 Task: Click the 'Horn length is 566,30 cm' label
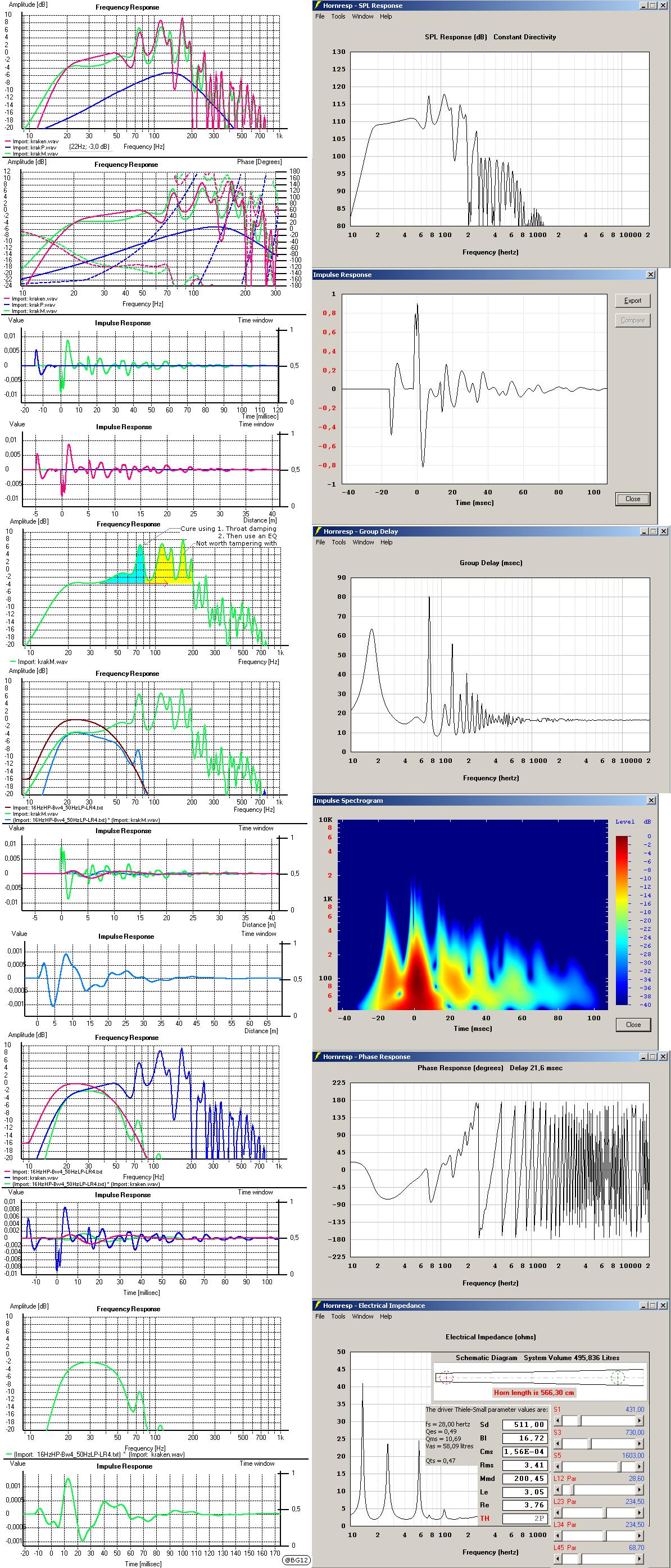[534, 1392]
